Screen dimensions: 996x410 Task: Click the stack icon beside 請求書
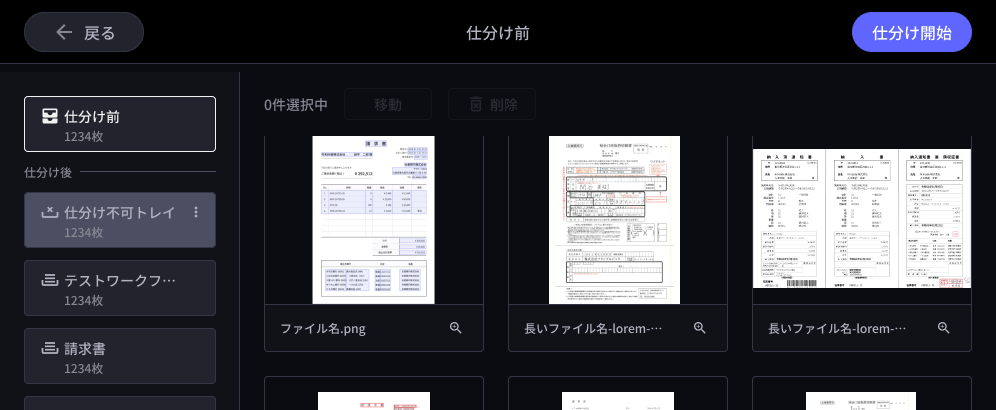tap(49, 348)
